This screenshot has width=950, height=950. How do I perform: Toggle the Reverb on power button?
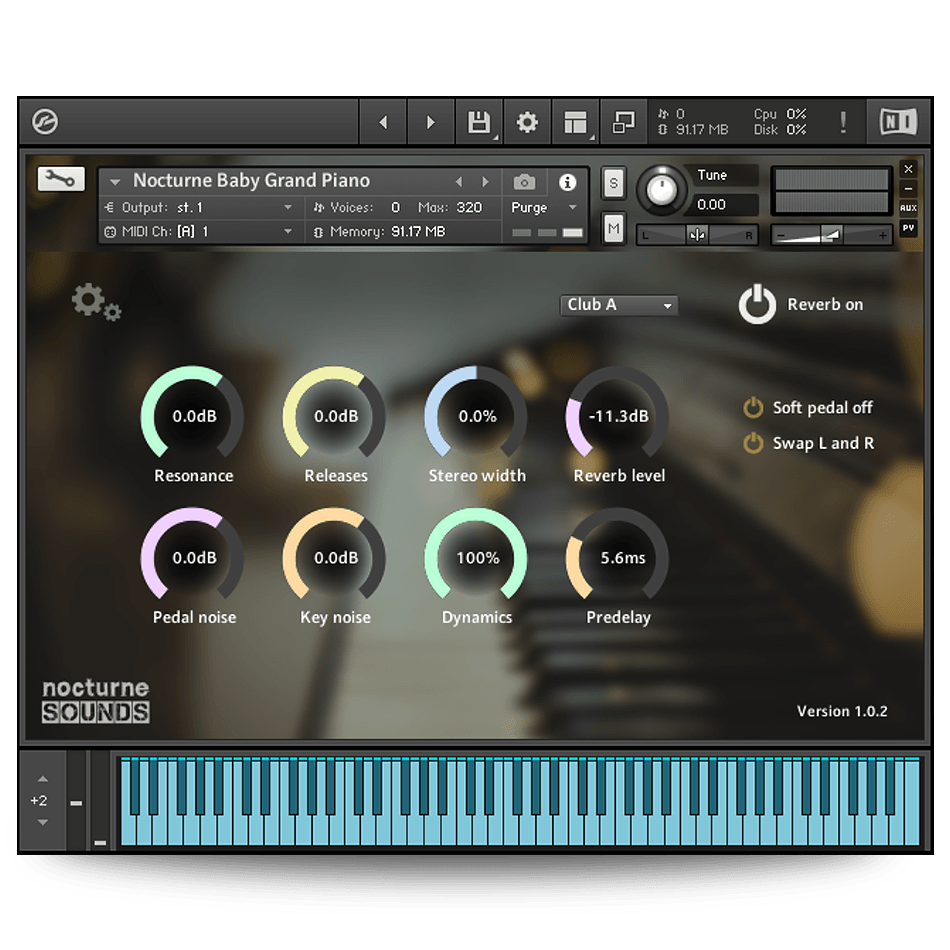point(757,305)
